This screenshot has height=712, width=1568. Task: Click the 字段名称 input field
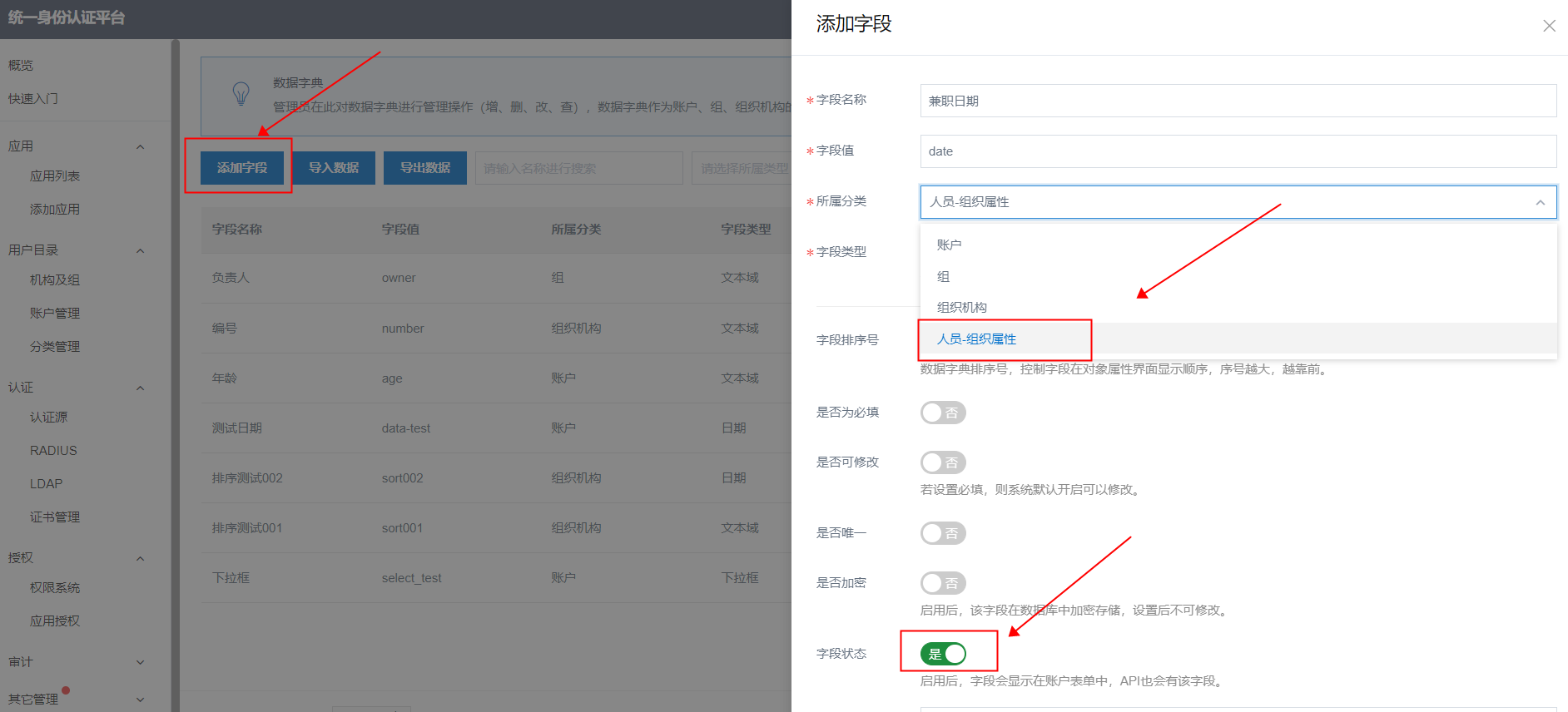(1238, 101)
